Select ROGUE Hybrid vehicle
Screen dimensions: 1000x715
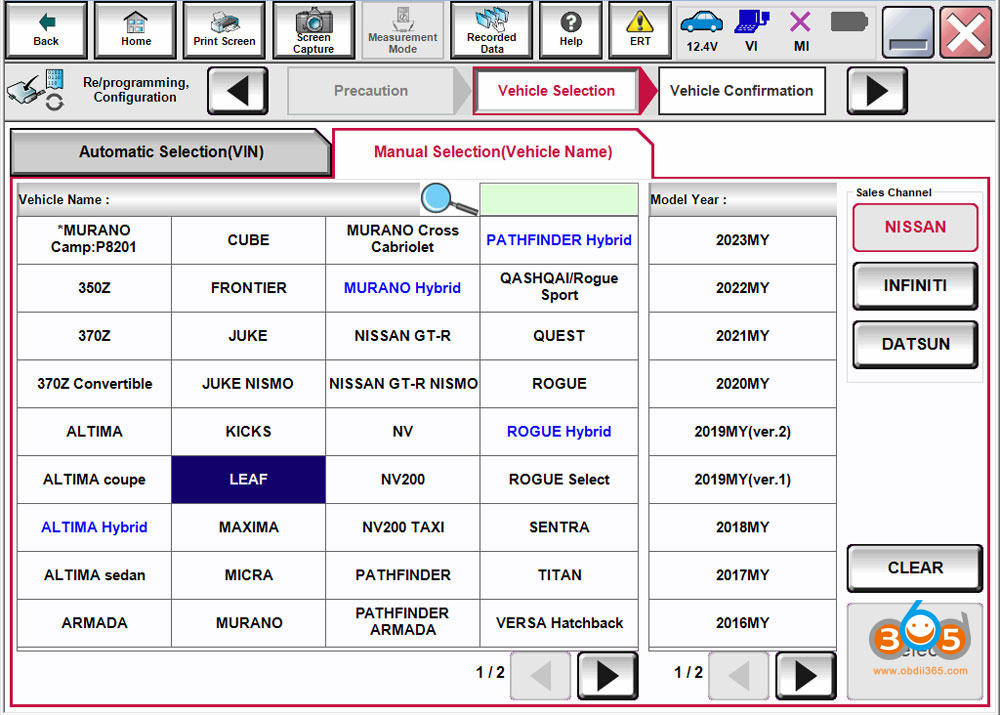(x=559, y=432)
